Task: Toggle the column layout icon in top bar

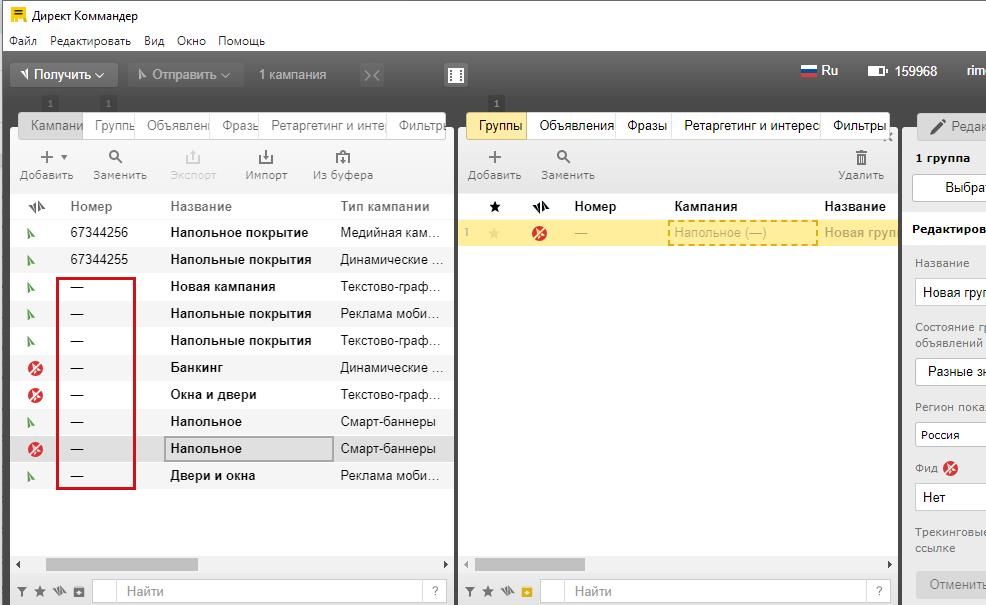Action: click(456, 75)
